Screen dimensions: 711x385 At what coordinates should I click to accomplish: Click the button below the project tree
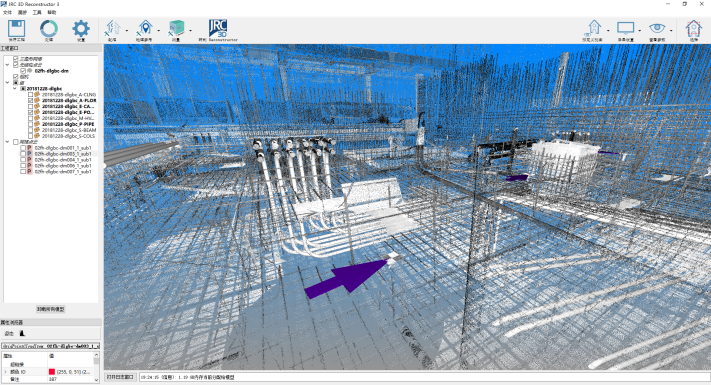pyautogui.click(x=50, y=309)
